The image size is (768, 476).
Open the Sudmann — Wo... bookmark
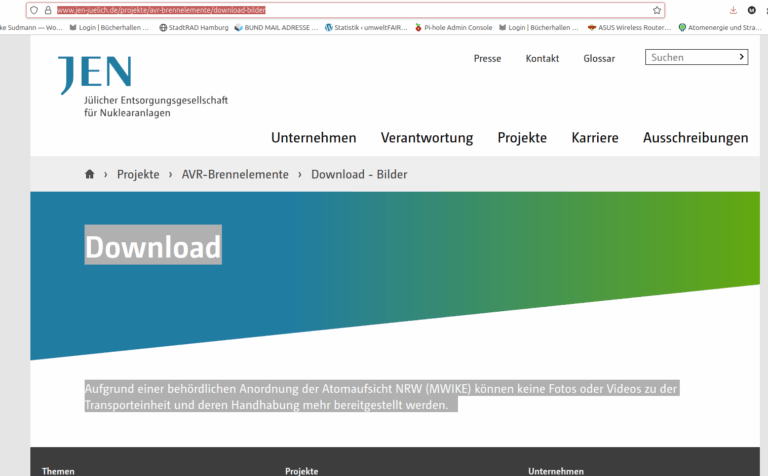coord(31,27)
